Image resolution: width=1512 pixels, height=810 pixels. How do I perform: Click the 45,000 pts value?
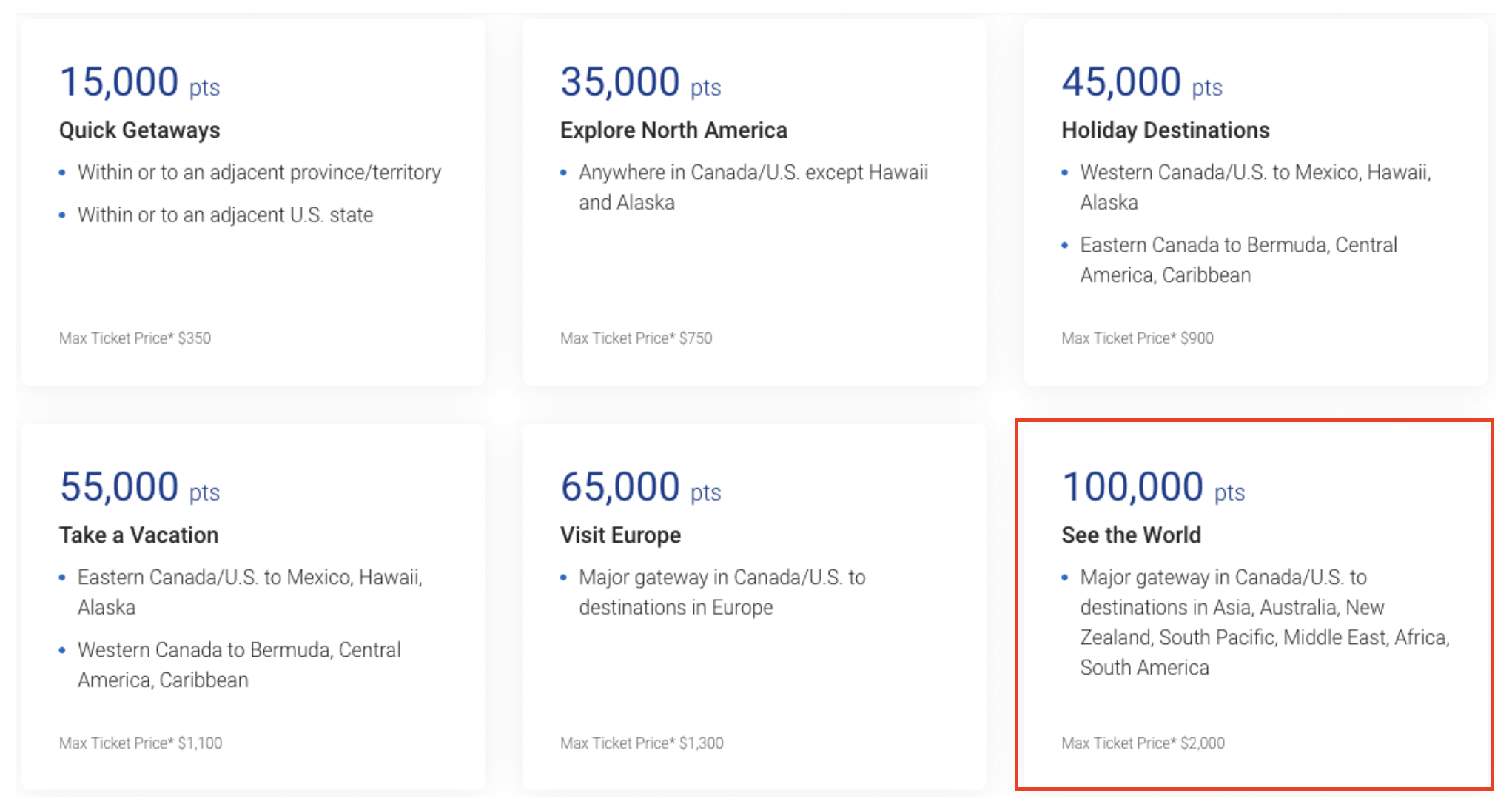[1141, 82]
